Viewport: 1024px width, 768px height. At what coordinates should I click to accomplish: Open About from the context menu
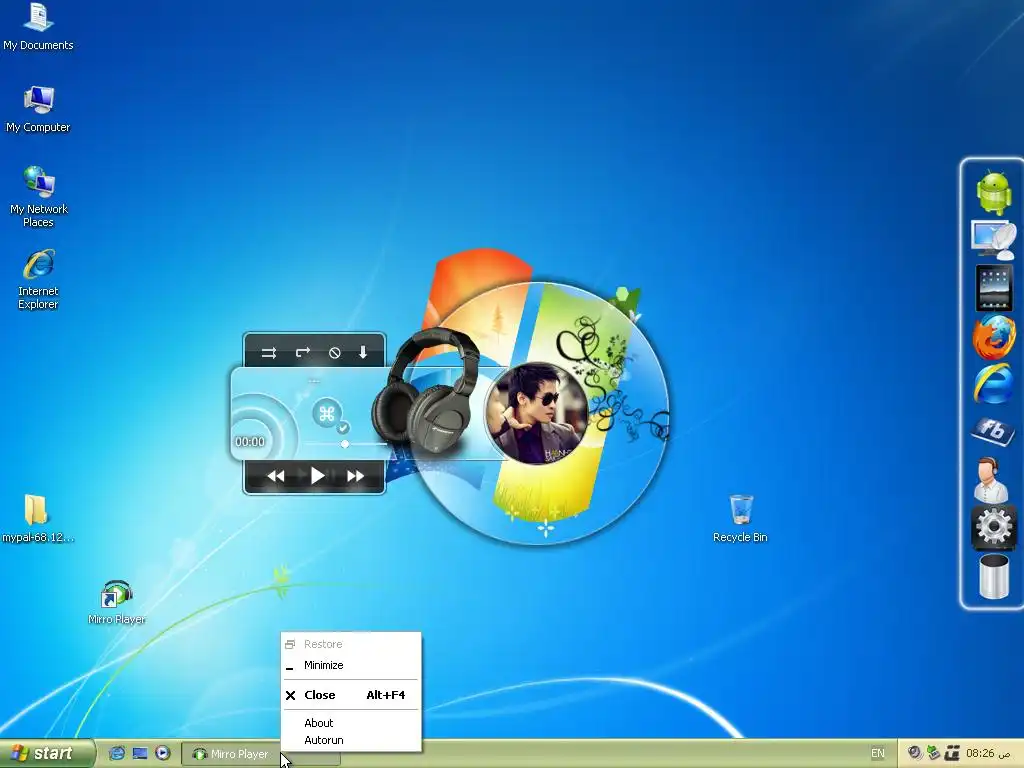351,723
